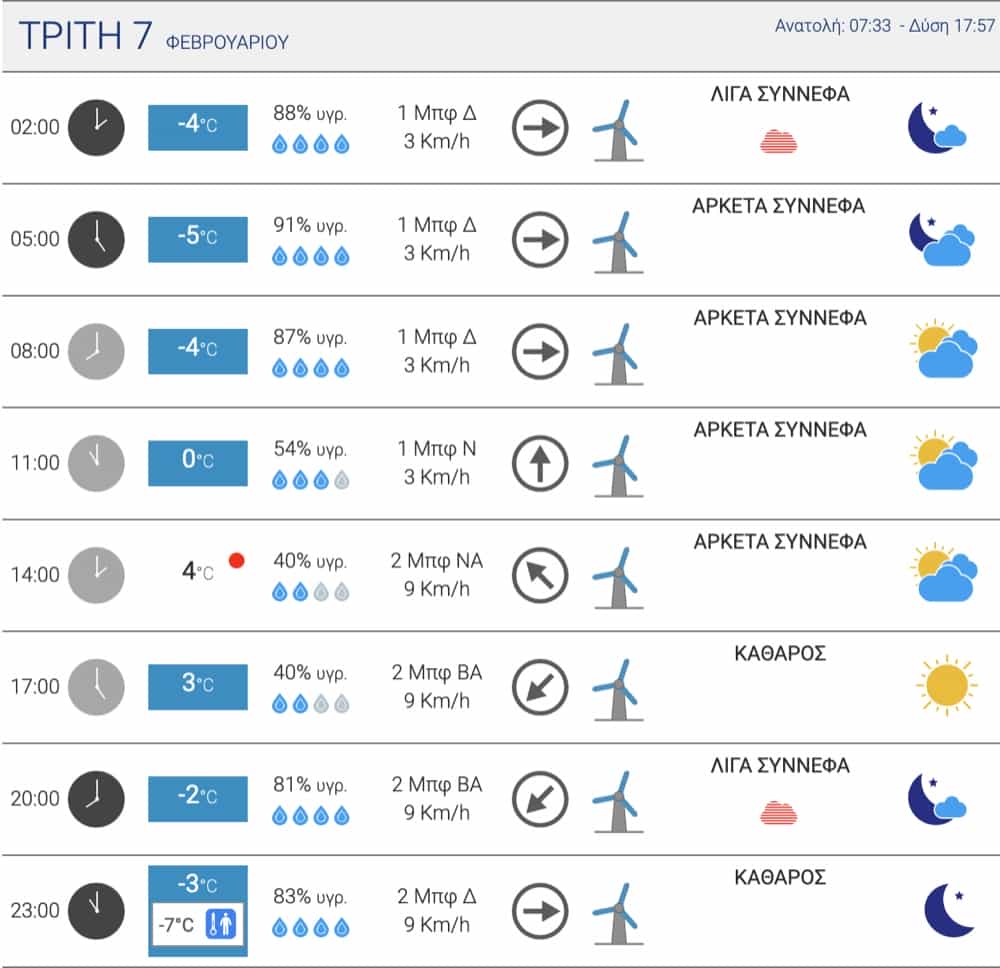1000x968 pixels.
Task: Click the clock icon for 20:00
Action: click(x=96, y=799)
